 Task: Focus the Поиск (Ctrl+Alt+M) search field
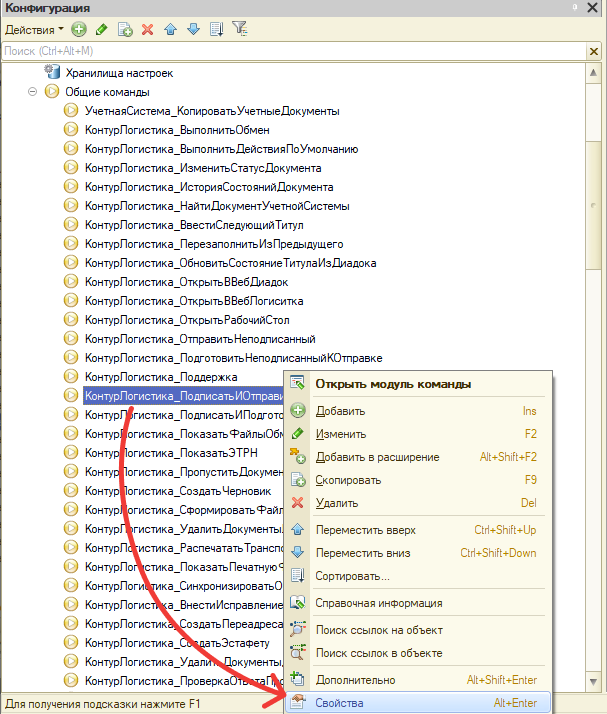click(x=294, y=51)
